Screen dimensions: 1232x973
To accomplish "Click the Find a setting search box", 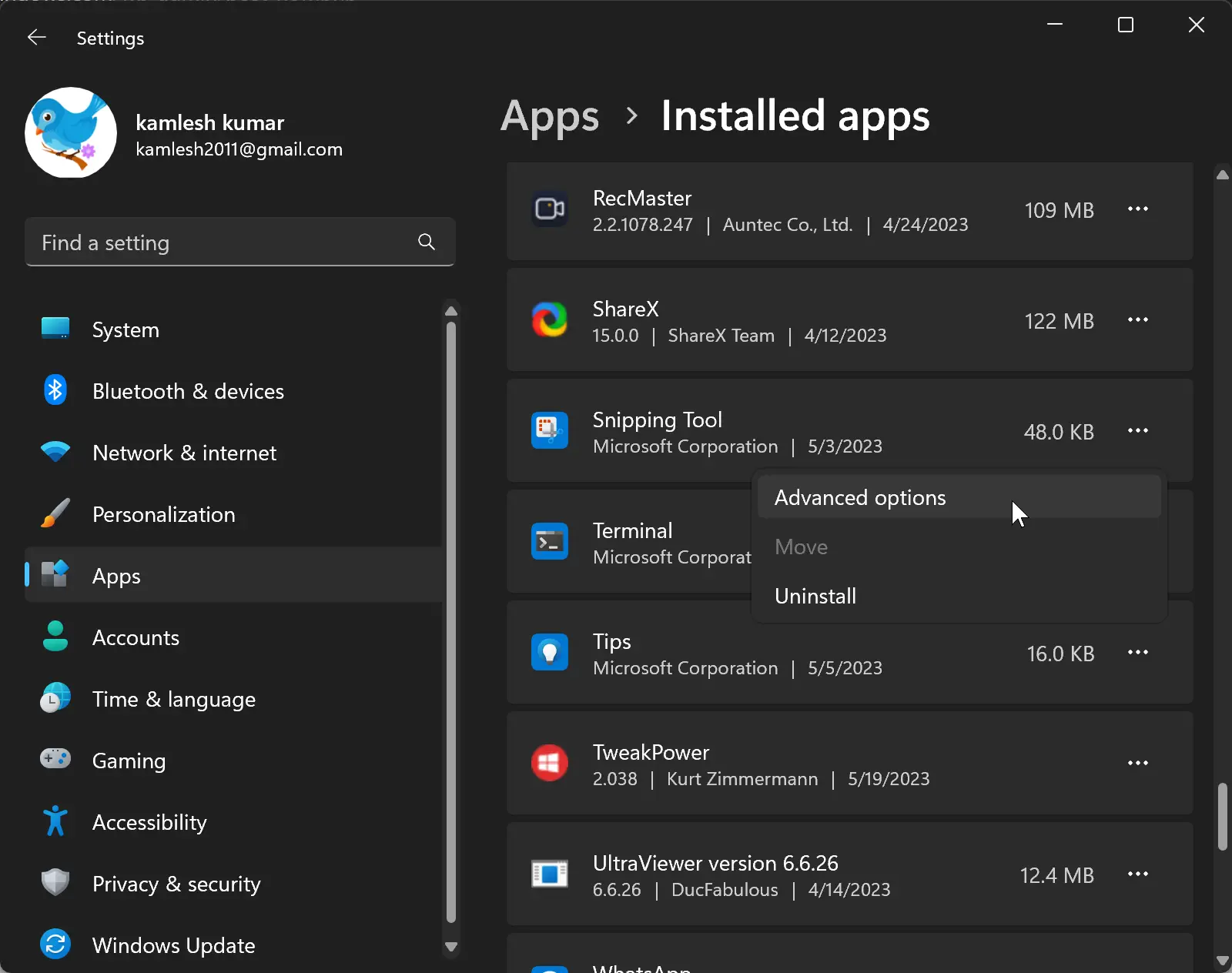I will 240,242.
